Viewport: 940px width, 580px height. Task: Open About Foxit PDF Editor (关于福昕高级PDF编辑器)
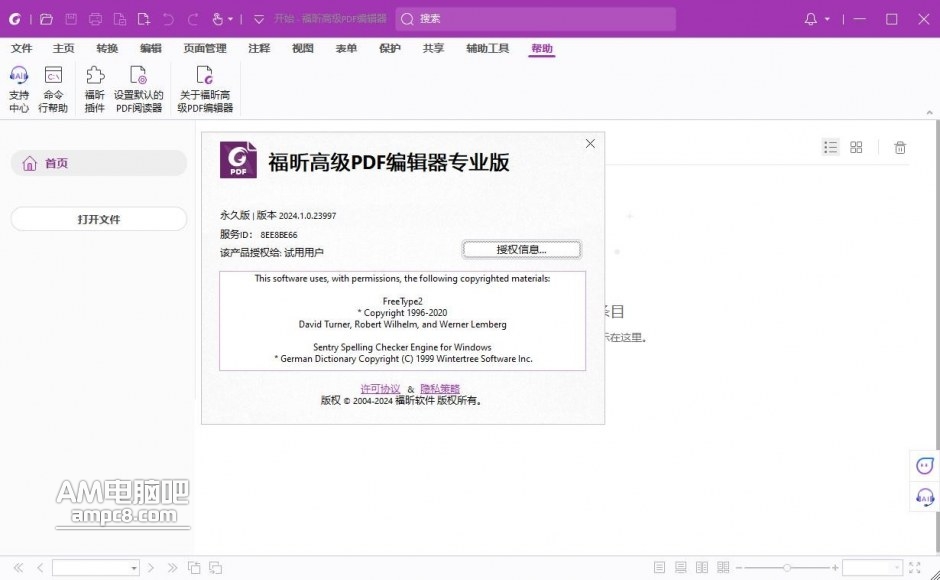pyautogui.click(x=205, y=89)
